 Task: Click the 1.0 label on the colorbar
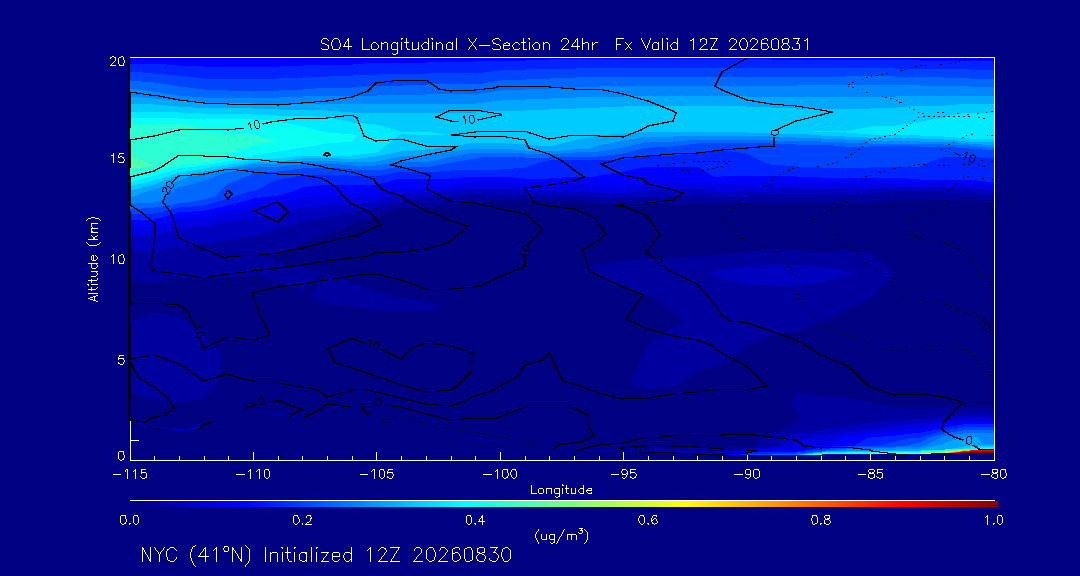pos(992,520)
